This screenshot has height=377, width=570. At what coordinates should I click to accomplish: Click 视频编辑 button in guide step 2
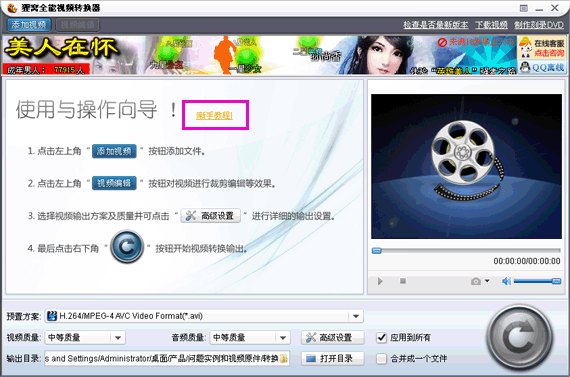point(114,183)
